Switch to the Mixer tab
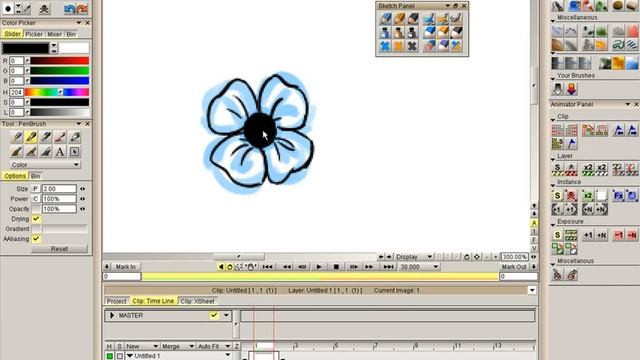Image resolution: width=640 pixels, height=360 pixels. pyautogui.click(x=54, y=34)
